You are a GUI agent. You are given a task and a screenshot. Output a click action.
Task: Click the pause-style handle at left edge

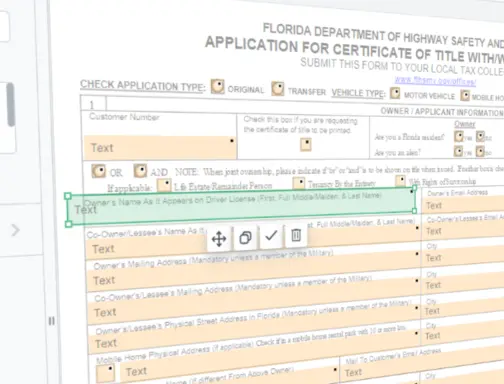pyautogui.click(x=51, y=321)
